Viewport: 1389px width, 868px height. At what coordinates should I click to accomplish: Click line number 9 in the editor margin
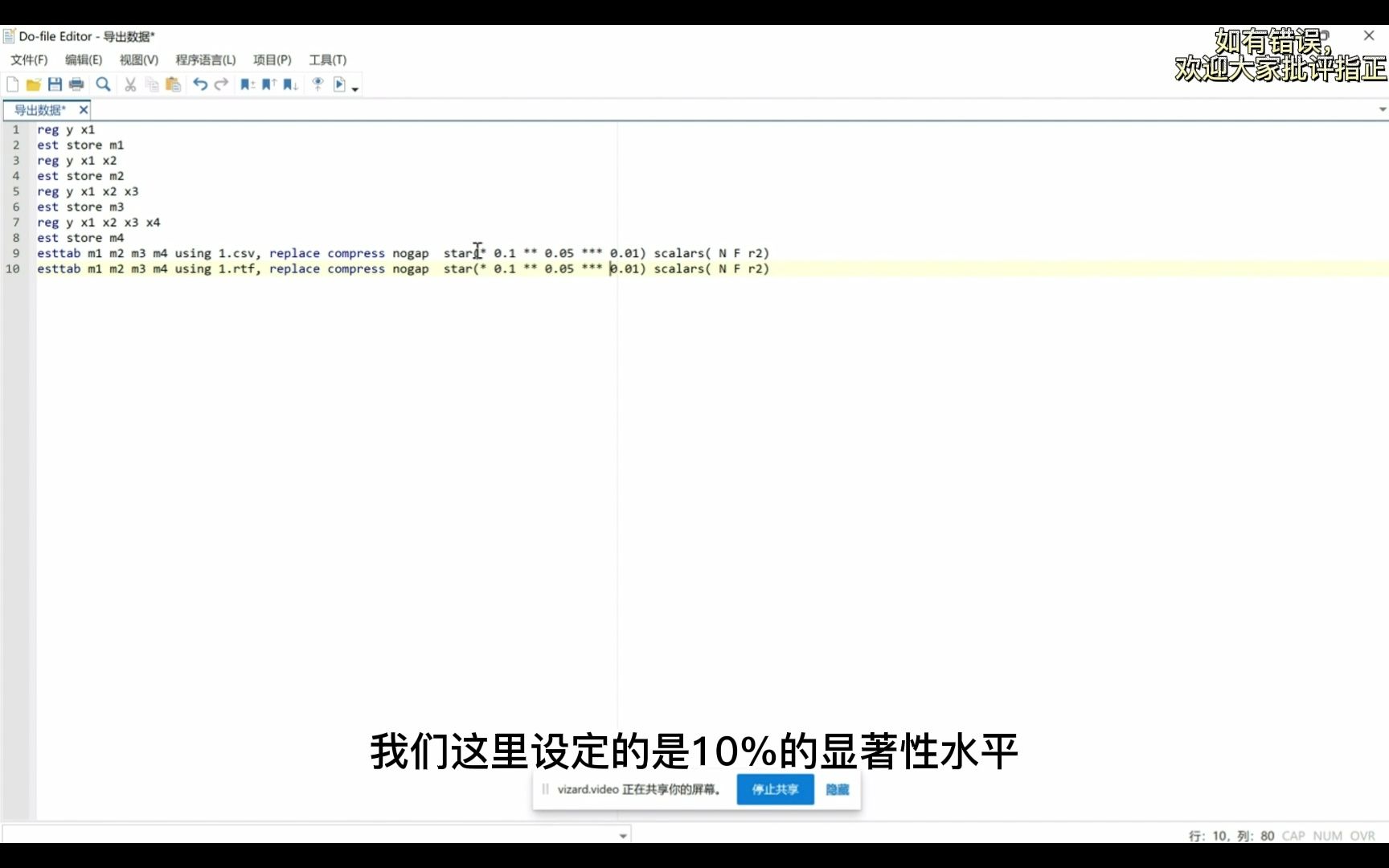15,253
